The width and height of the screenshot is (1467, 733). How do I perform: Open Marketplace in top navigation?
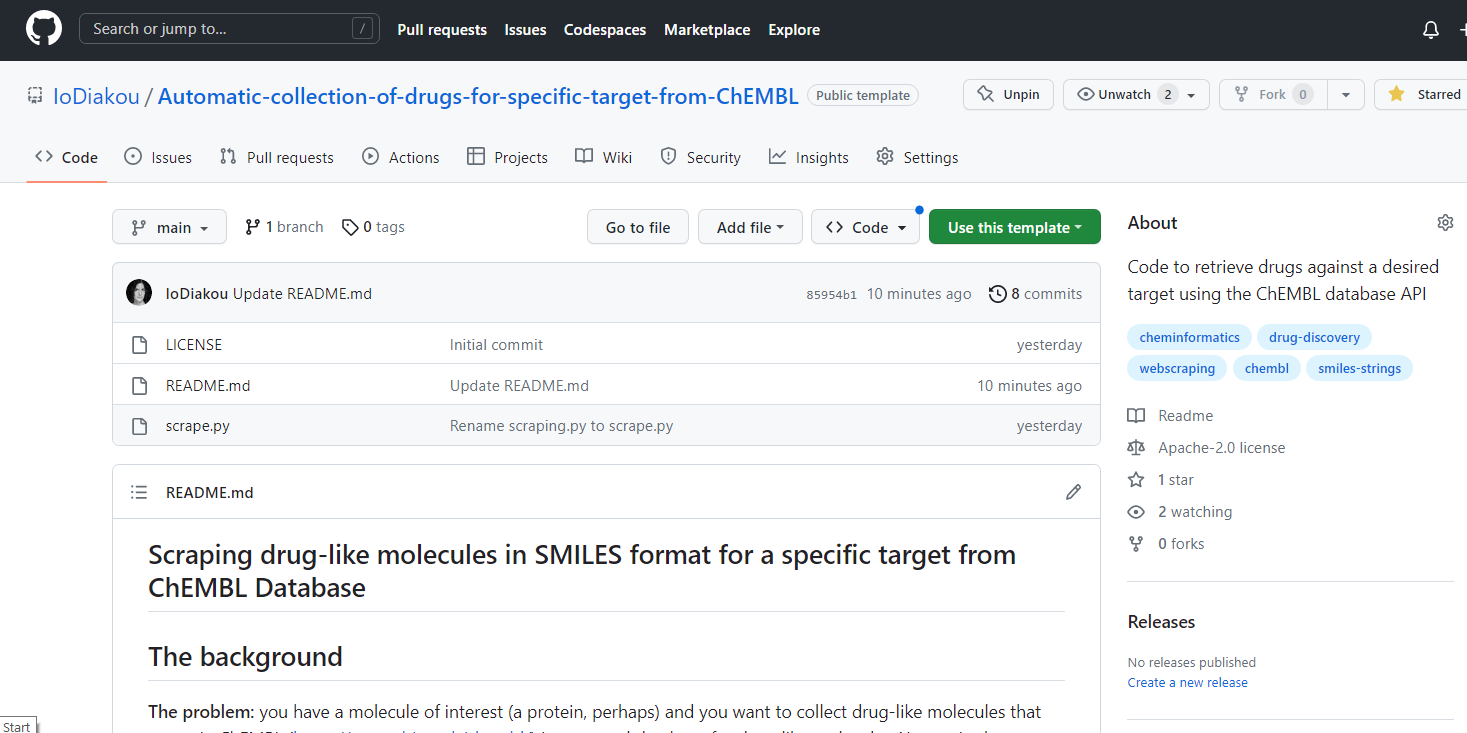707,30
